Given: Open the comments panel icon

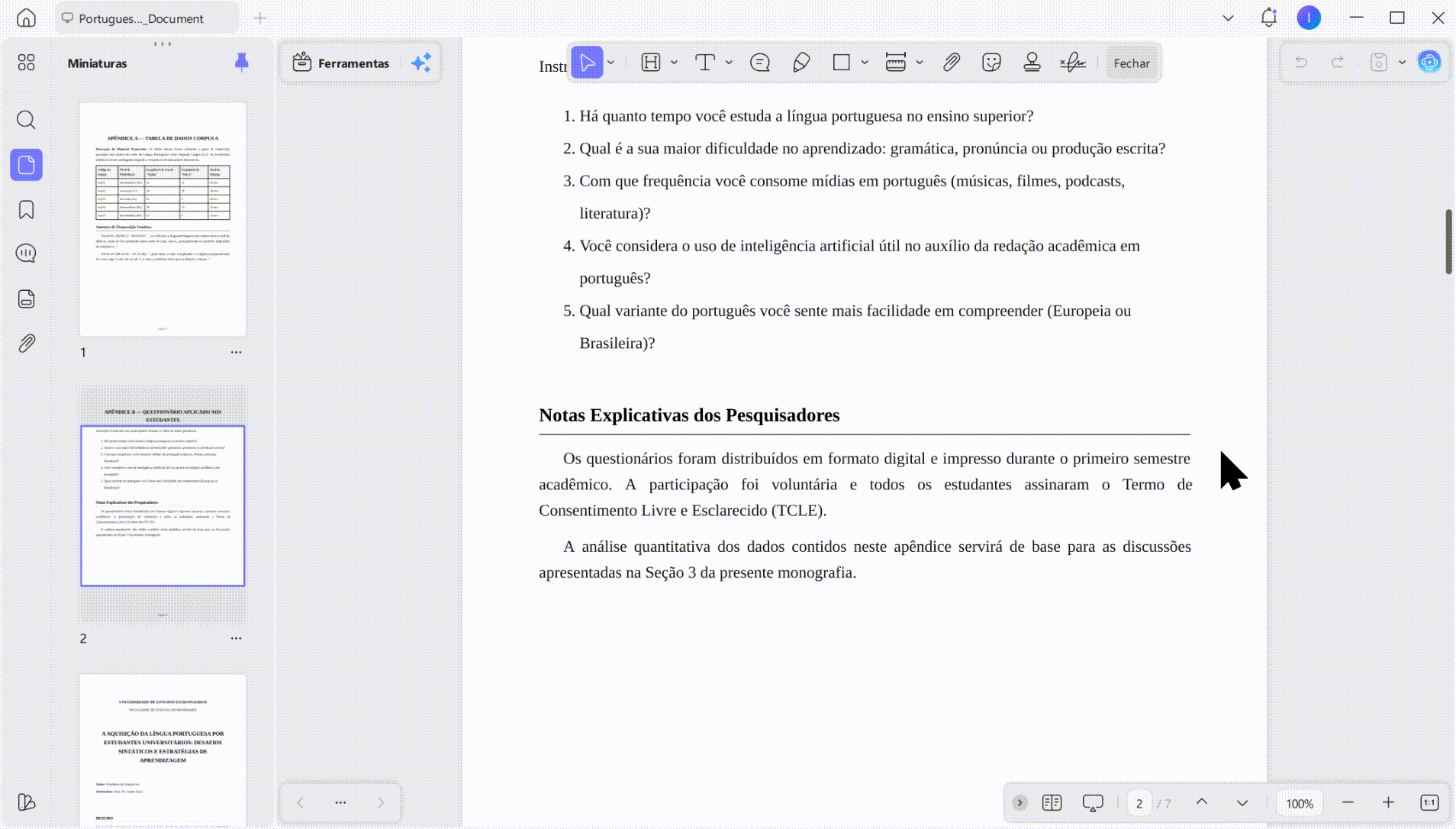Looking at the screenshot, I should click(x=27, y=253).
